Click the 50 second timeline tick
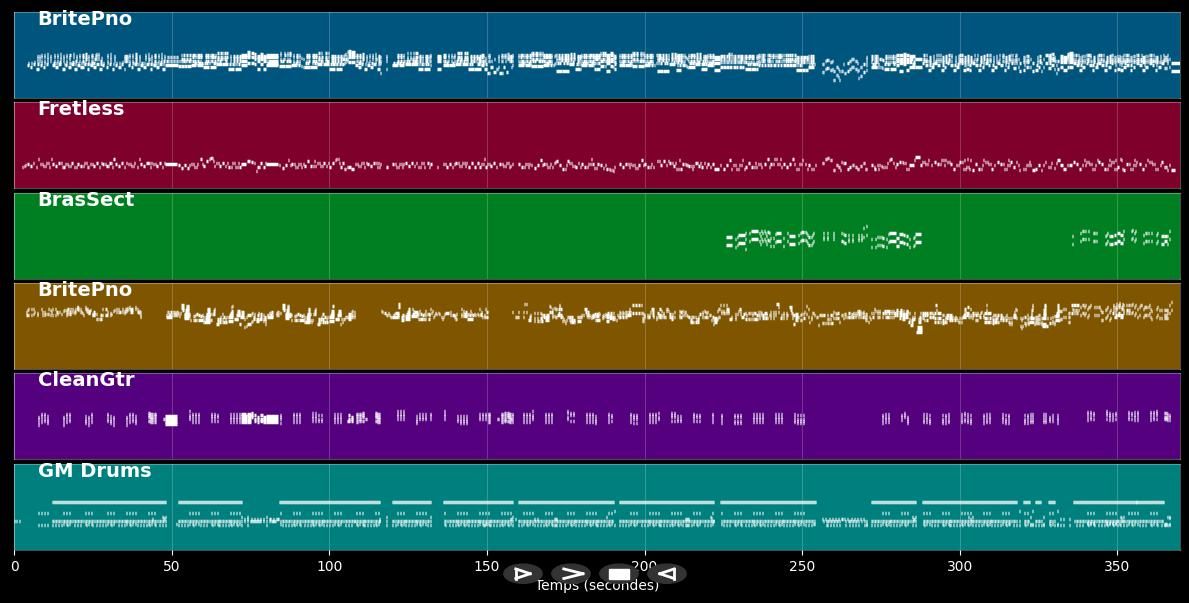This screenshot has width=1189, height=603. point(172,567)
